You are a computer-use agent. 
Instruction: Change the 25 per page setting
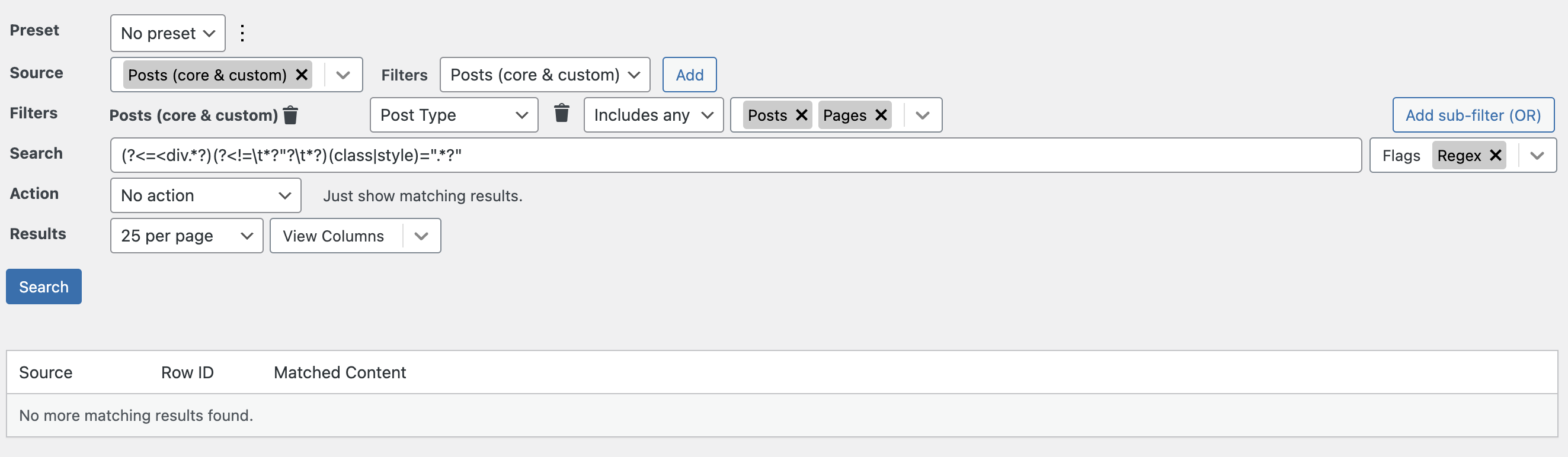click(x=186, y=236)
